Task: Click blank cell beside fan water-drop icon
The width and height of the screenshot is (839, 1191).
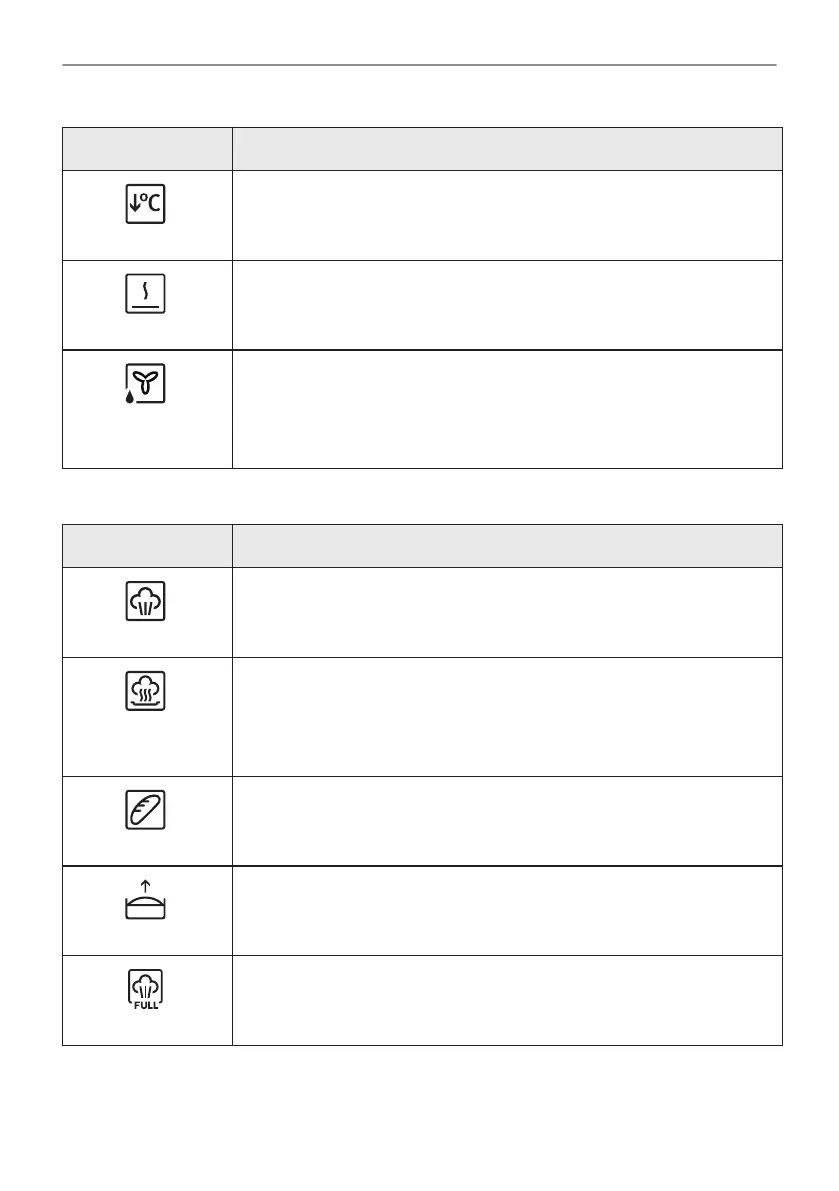Action: [x=507, y=409]
